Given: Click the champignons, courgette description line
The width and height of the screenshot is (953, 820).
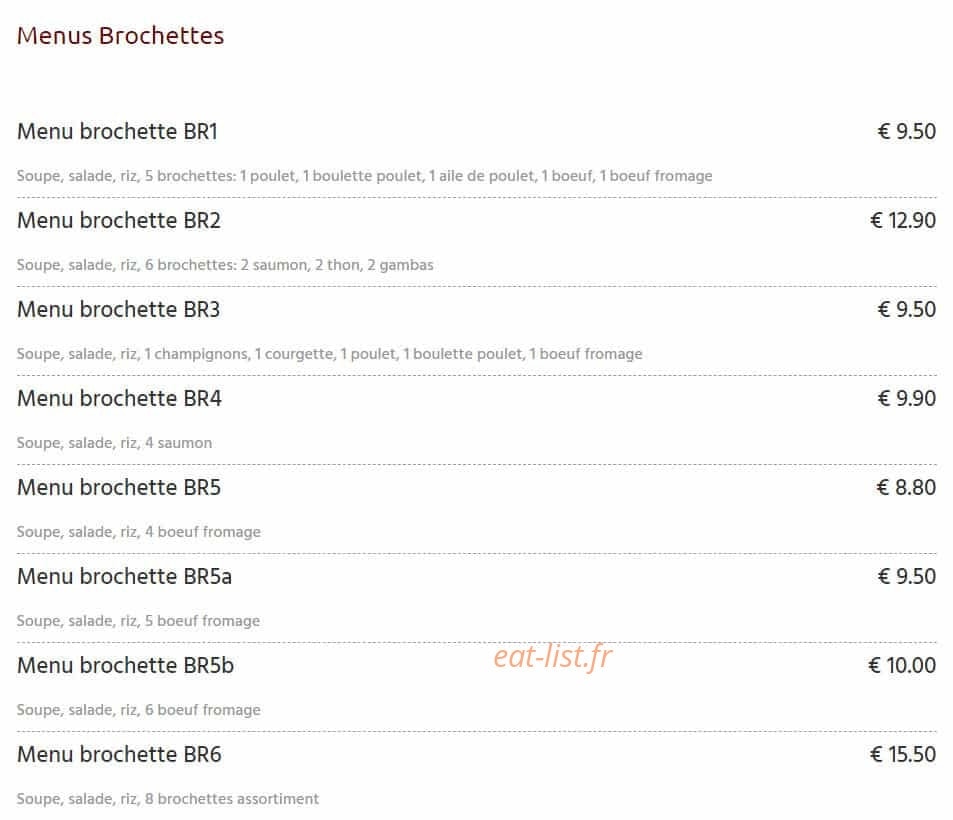Looking at the screenshot, I should click(329, 354).
